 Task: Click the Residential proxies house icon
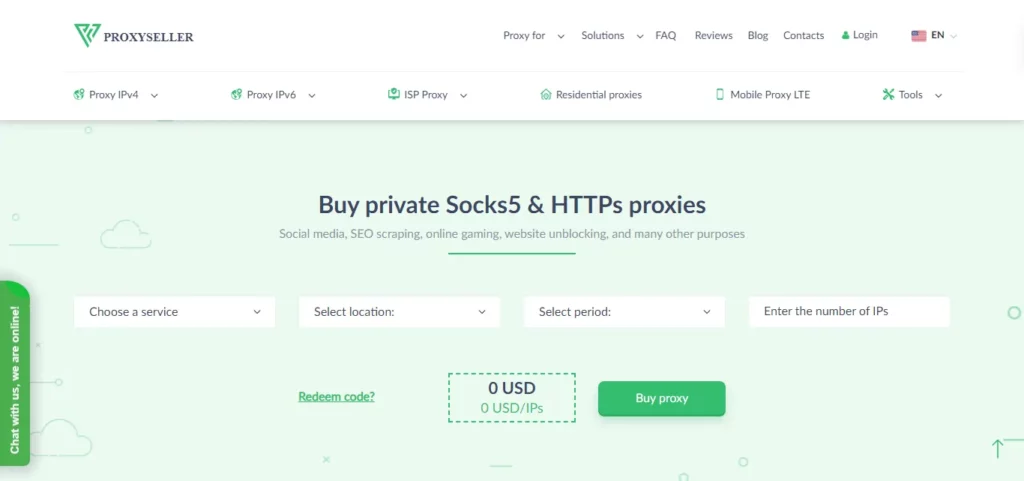pos(546,95)
